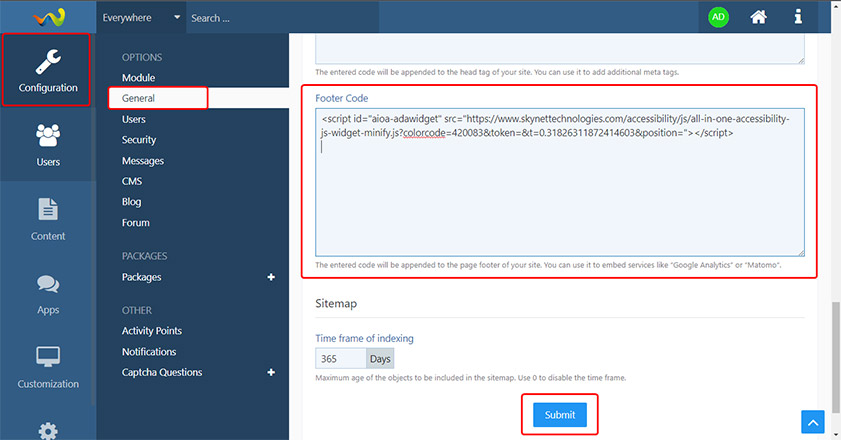Open the info icon in the header
This screenshot has width=841, height=440.
pos(798,17)
